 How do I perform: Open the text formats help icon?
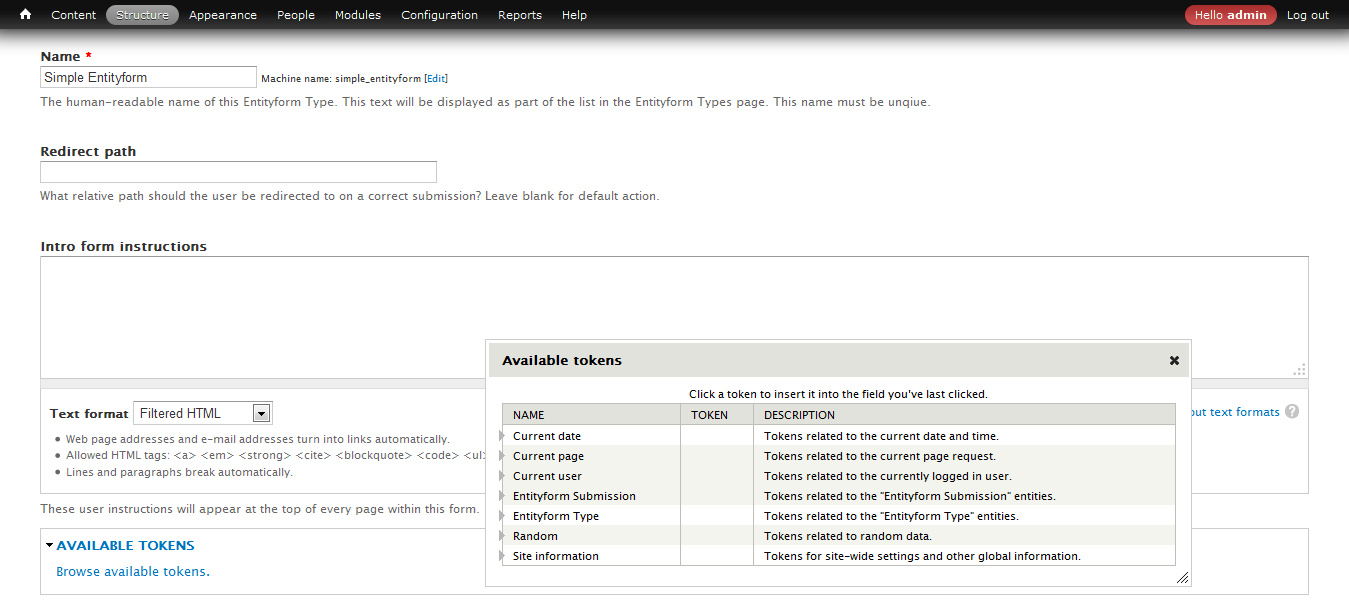pos(1291,411)
